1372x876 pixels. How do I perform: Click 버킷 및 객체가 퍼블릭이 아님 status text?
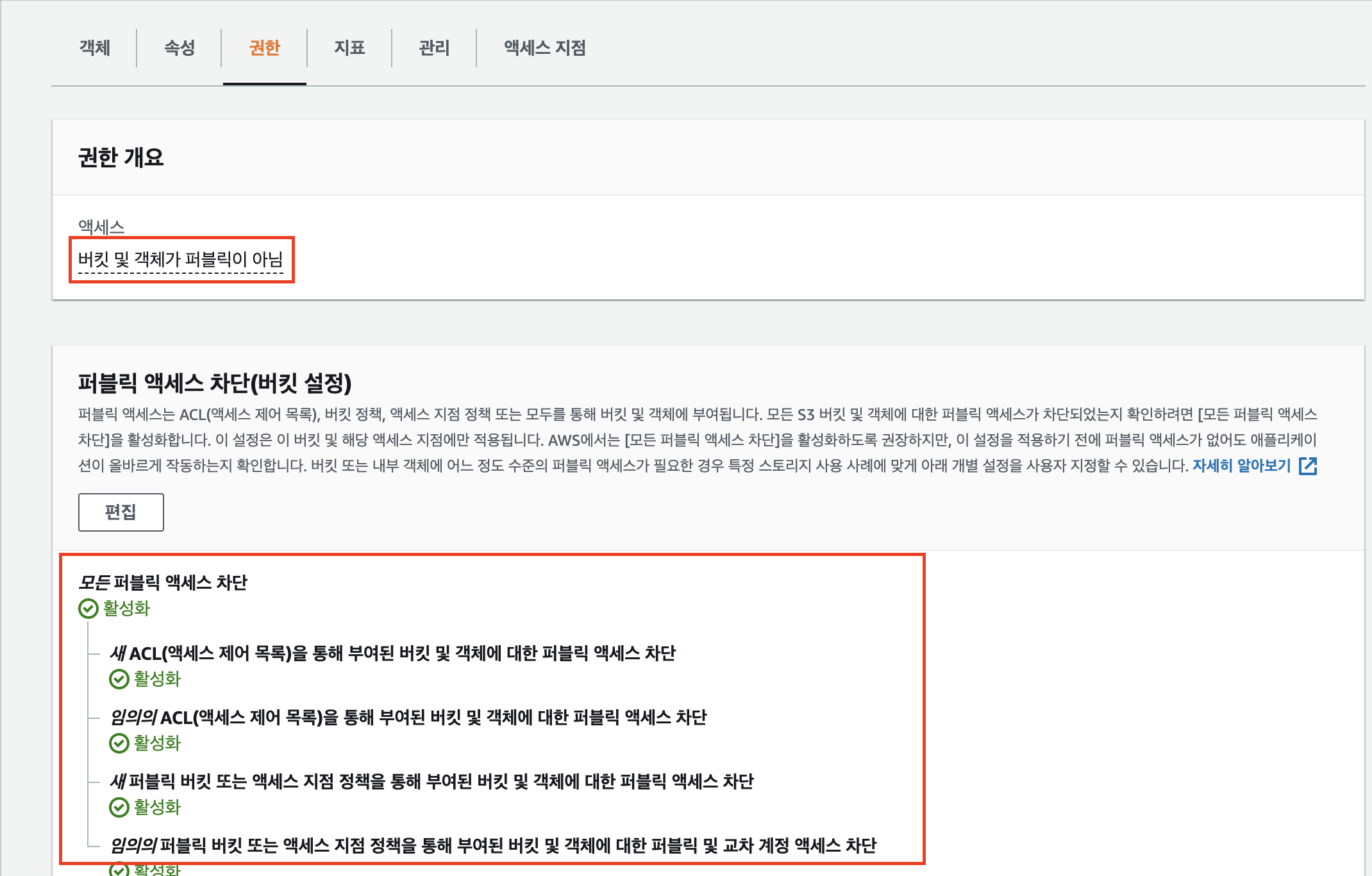[x=180, y=259]
